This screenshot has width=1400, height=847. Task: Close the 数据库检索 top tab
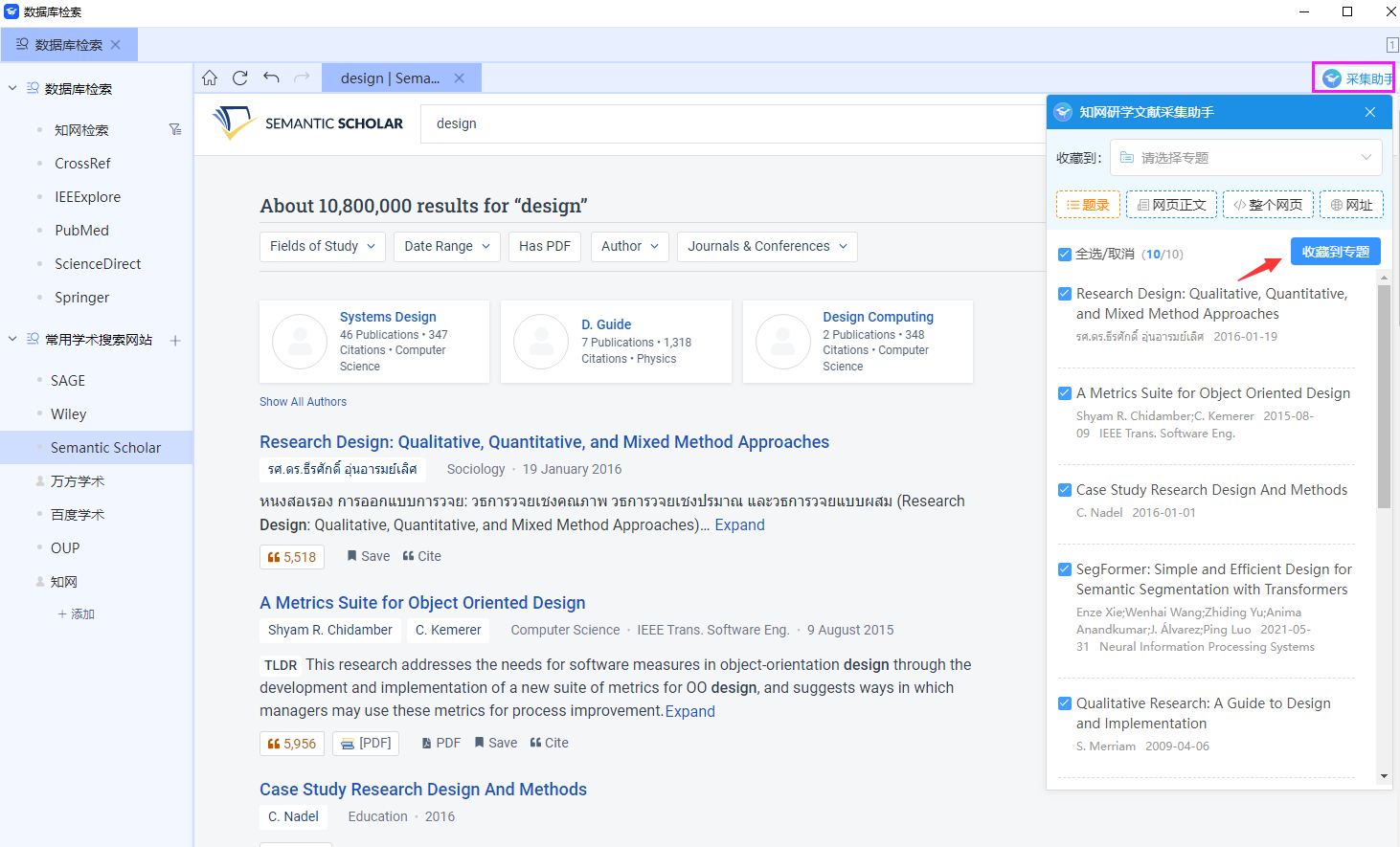point(116,45)
